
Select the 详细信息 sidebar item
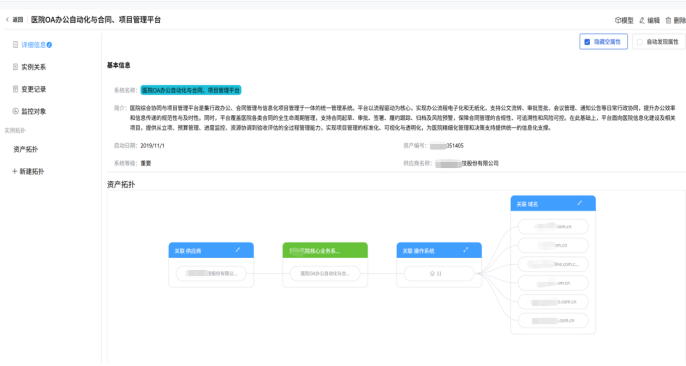(33, 45)
